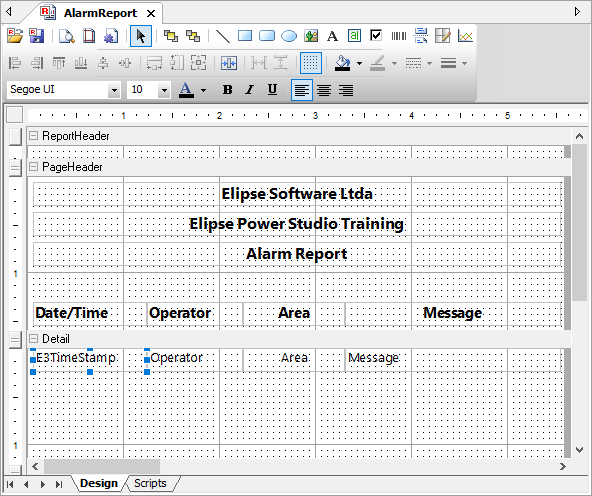
Task: Click horizontal scrollbar right arrow
Action: pyautogui.click(x=563, y=467)
